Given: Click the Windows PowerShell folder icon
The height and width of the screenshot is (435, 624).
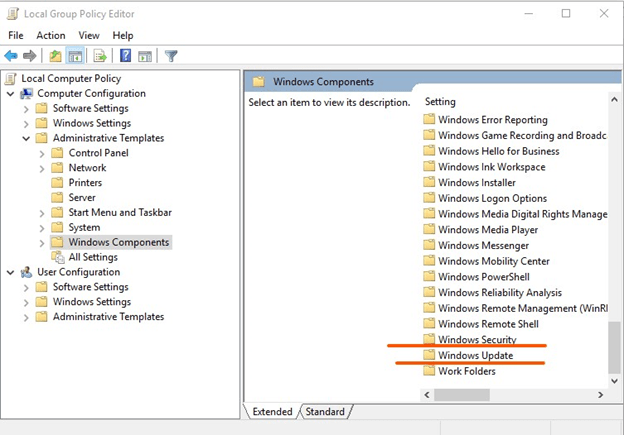Looking at the screenshot, I should (x=429, y=276).
